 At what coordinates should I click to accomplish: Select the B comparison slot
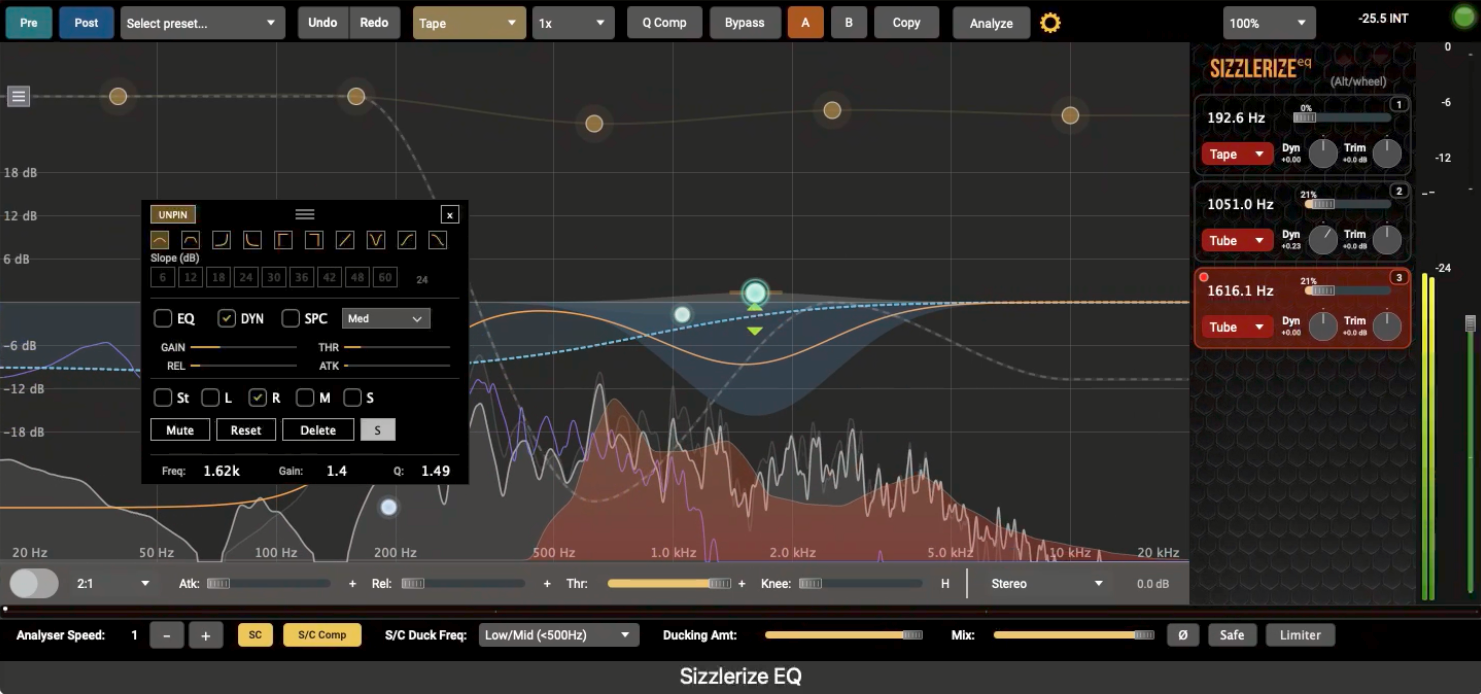849,23
